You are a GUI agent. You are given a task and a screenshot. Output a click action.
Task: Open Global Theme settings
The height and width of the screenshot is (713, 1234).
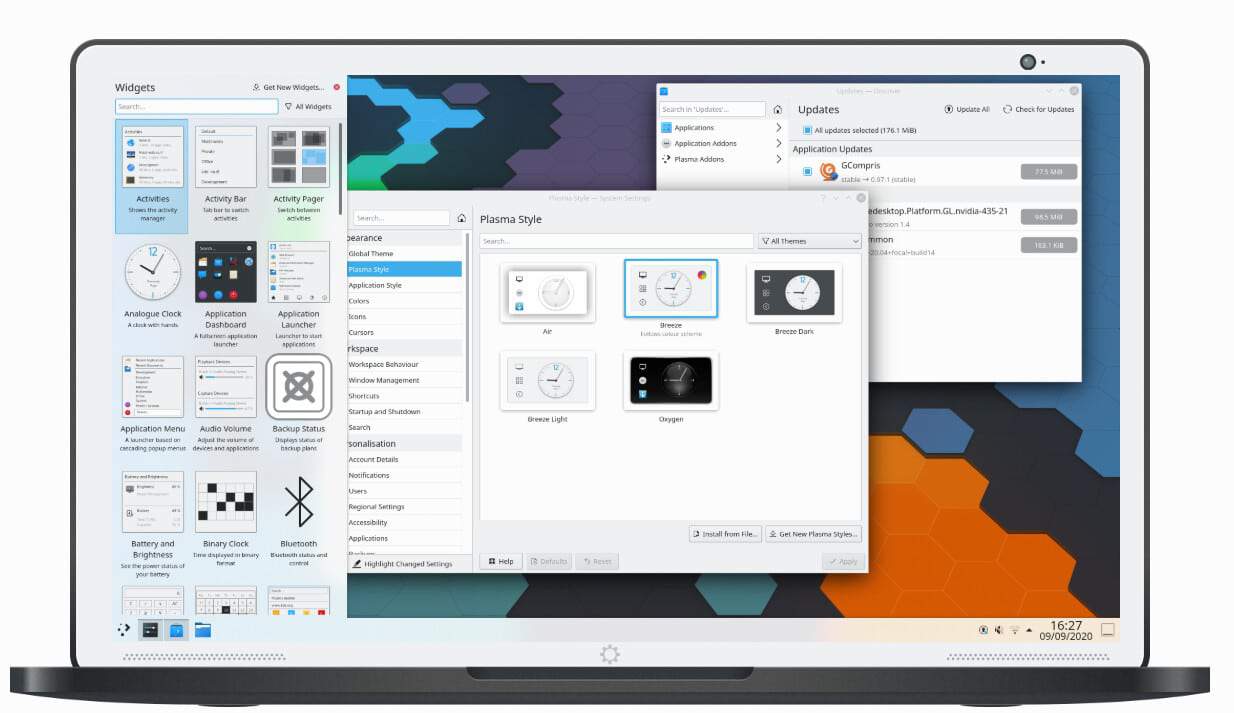[x=405, y=254]
